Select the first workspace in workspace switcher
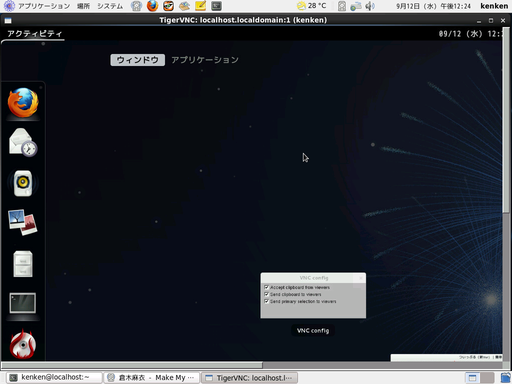The image size is (512, 384). click(x=472, y=378)
